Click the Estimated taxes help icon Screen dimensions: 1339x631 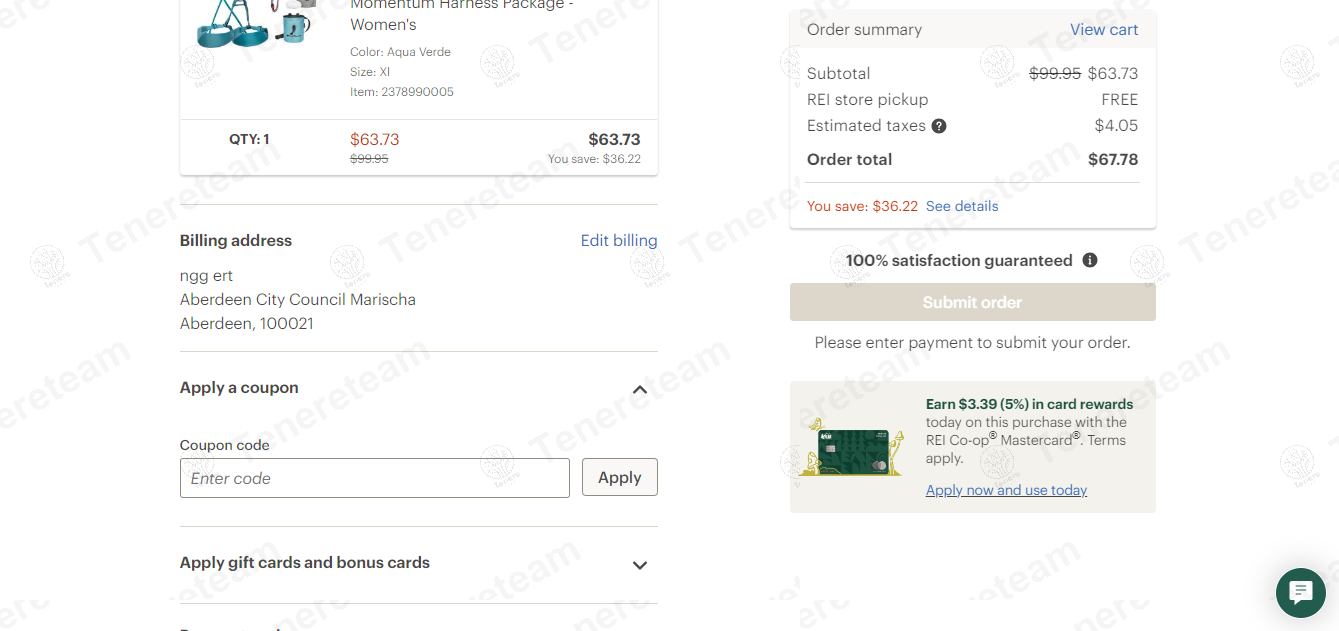coord(939,126)
